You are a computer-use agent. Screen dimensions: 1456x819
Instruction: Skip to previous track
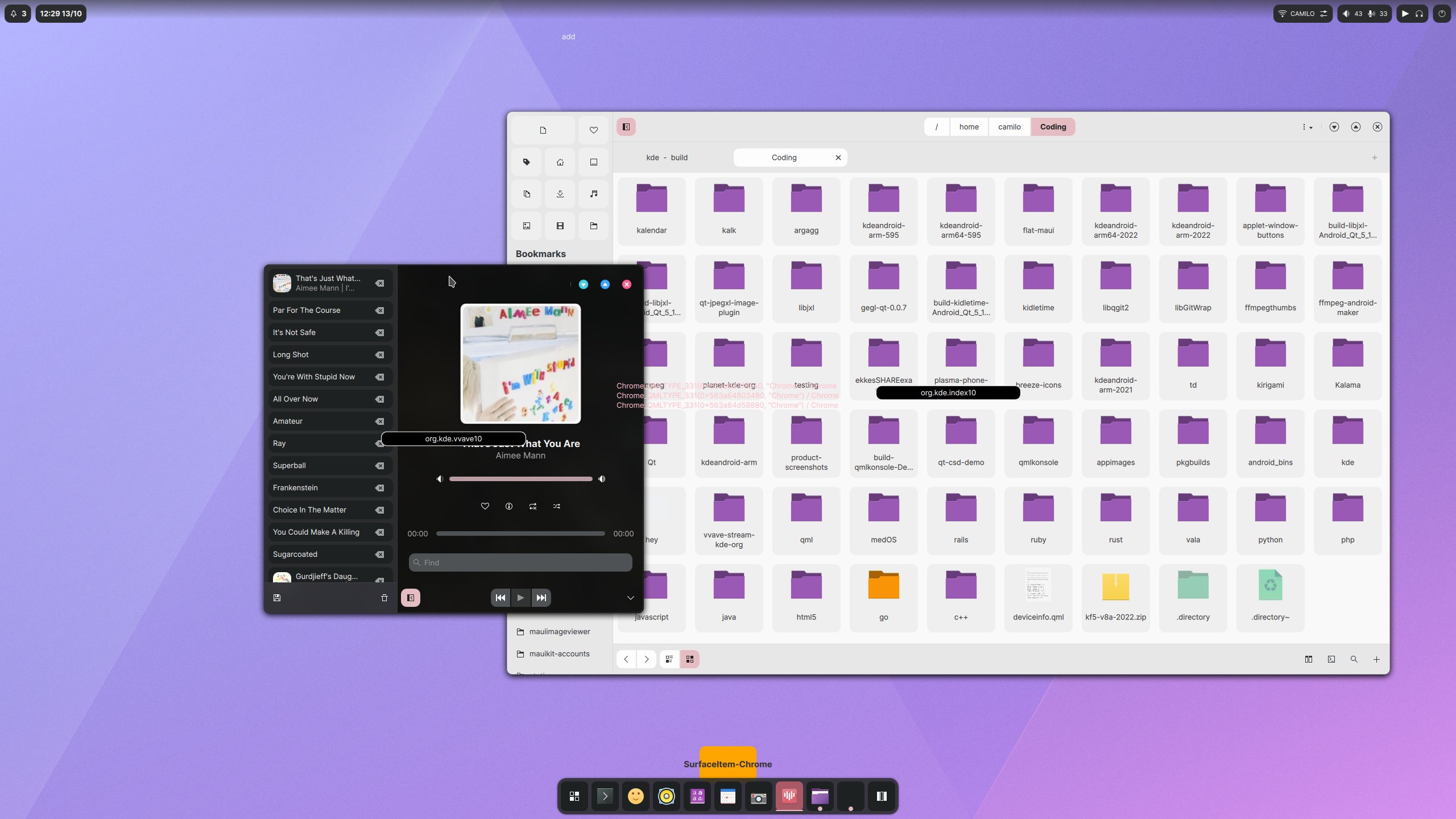click(x=500, y=598)
